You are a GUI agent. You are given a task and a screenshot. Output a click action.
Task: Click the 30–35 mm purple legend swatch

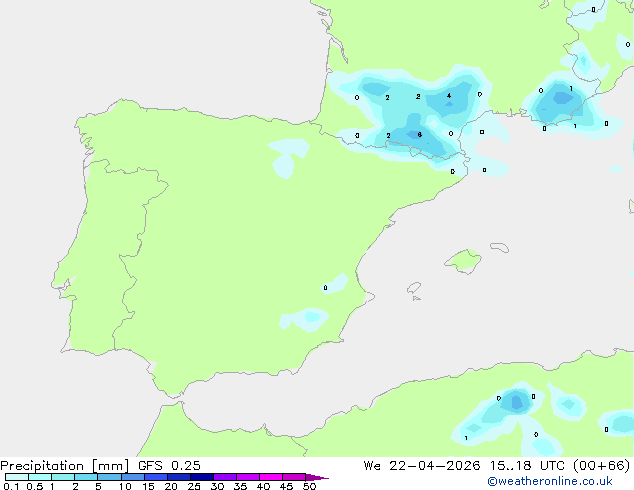[x=224, y=477]
